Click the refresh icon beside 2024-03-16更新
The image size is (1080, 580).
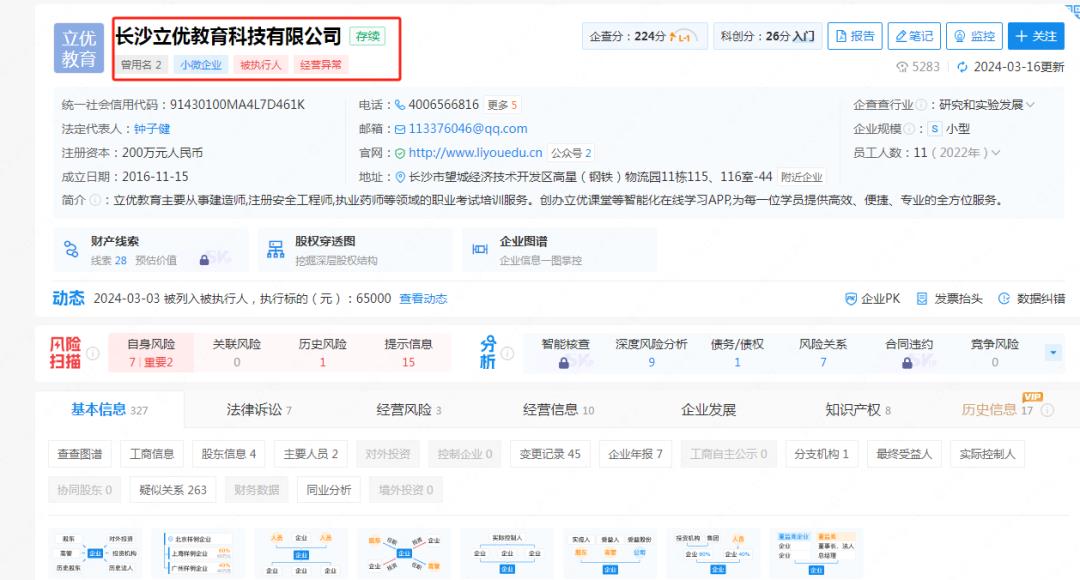(x=962, y=67)
